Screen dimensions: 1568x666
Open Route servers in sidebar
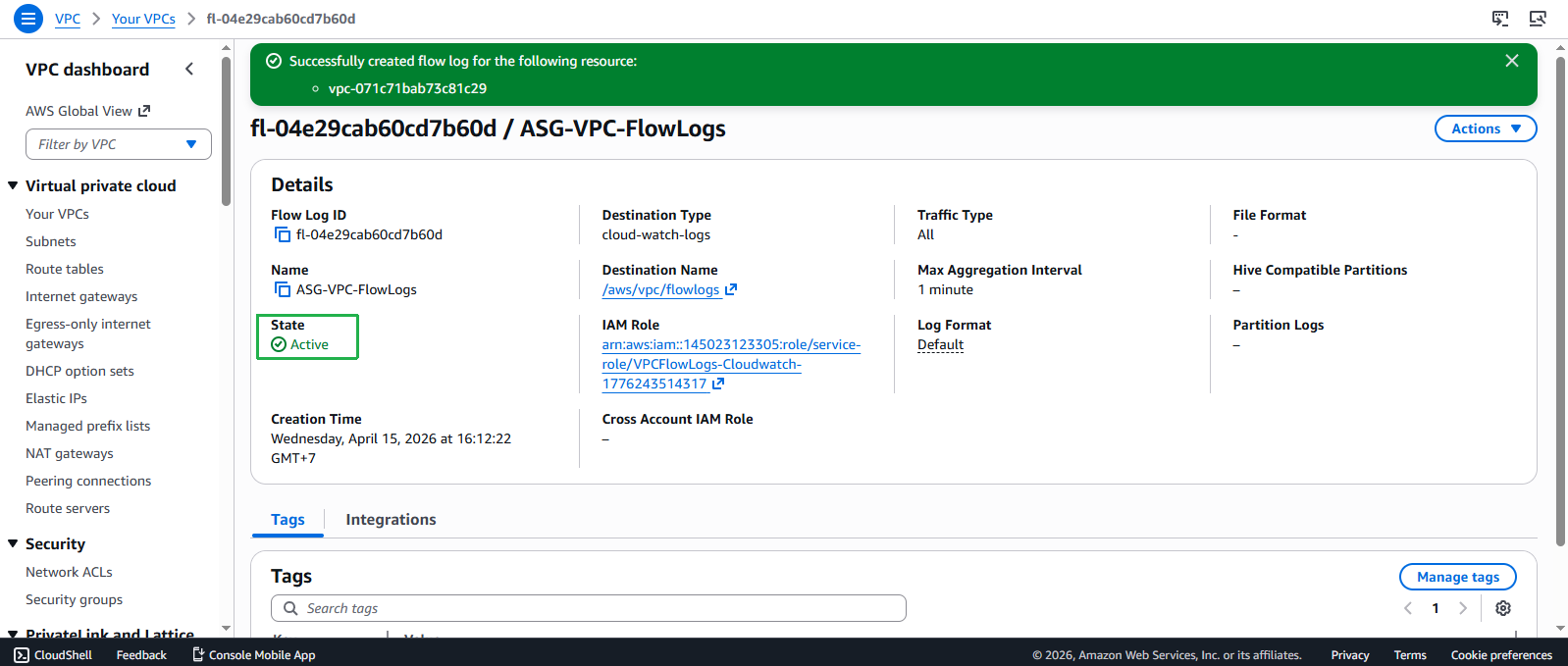68,508
